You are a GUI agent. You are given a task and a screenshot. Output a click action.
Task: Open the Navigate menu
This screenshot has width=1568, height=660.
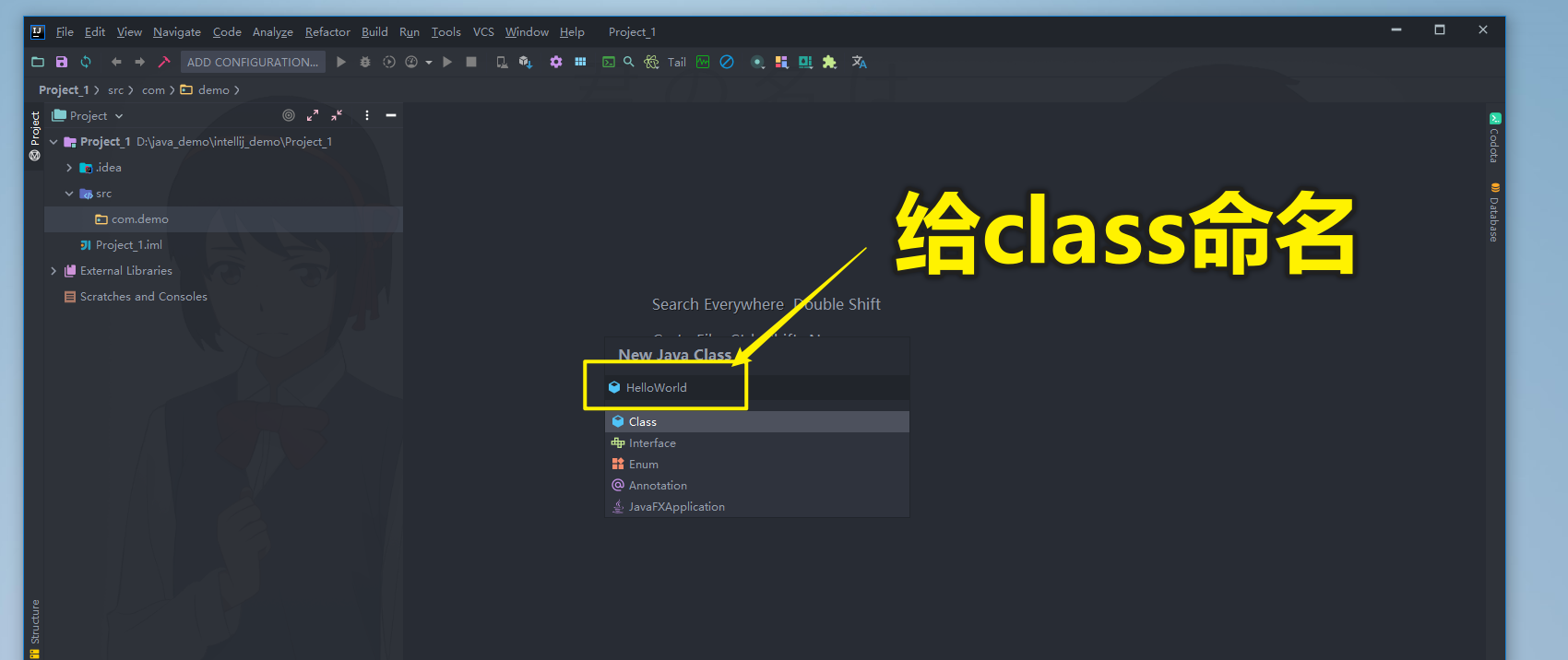(x=177, y=31)
